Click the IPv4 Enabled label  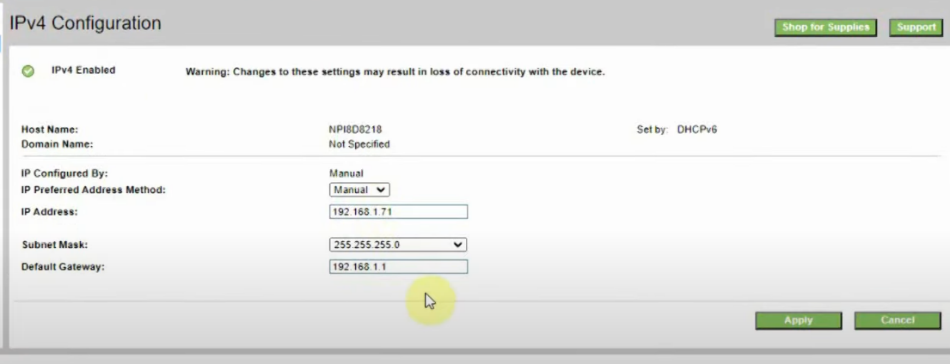click(x=83, y=70)
